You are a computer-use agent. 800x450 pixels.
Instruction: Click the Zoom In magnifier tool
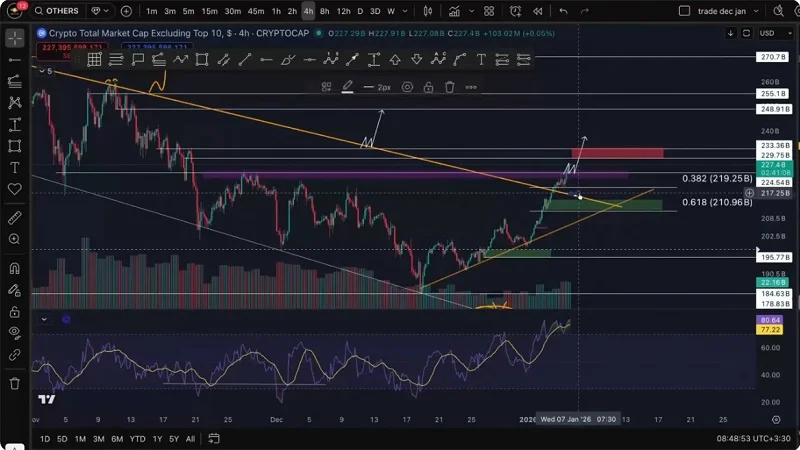click(x=15, y=239)
